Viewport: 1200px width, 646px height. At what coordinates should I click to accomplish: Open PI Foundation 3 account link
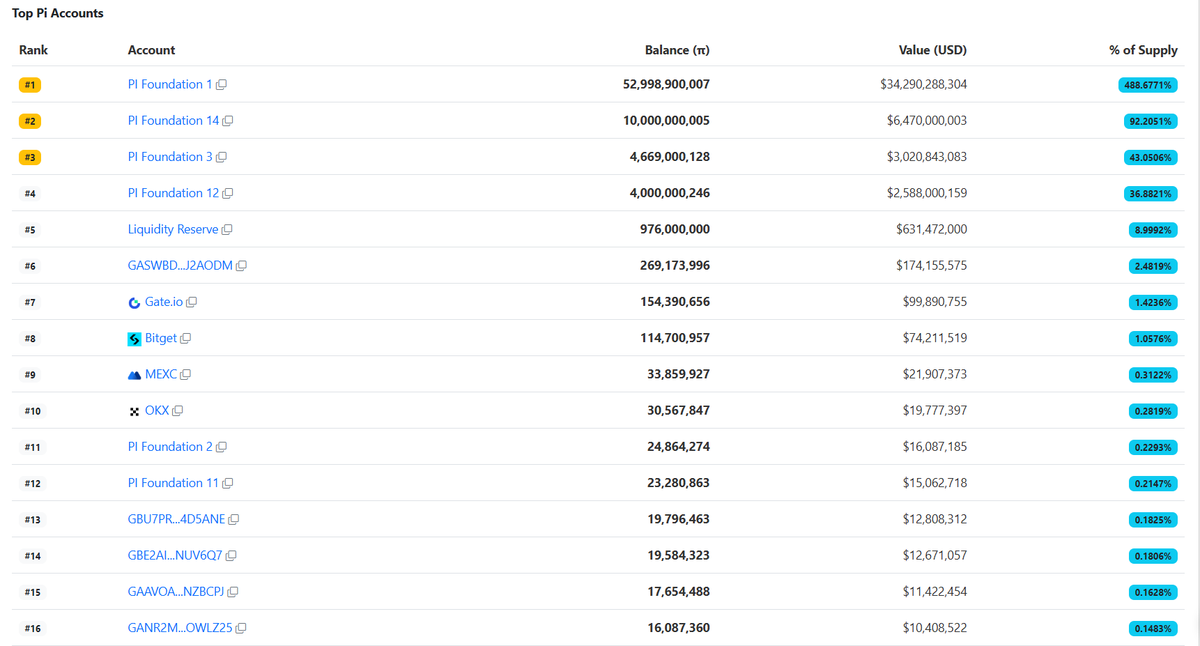pos(170,157)
